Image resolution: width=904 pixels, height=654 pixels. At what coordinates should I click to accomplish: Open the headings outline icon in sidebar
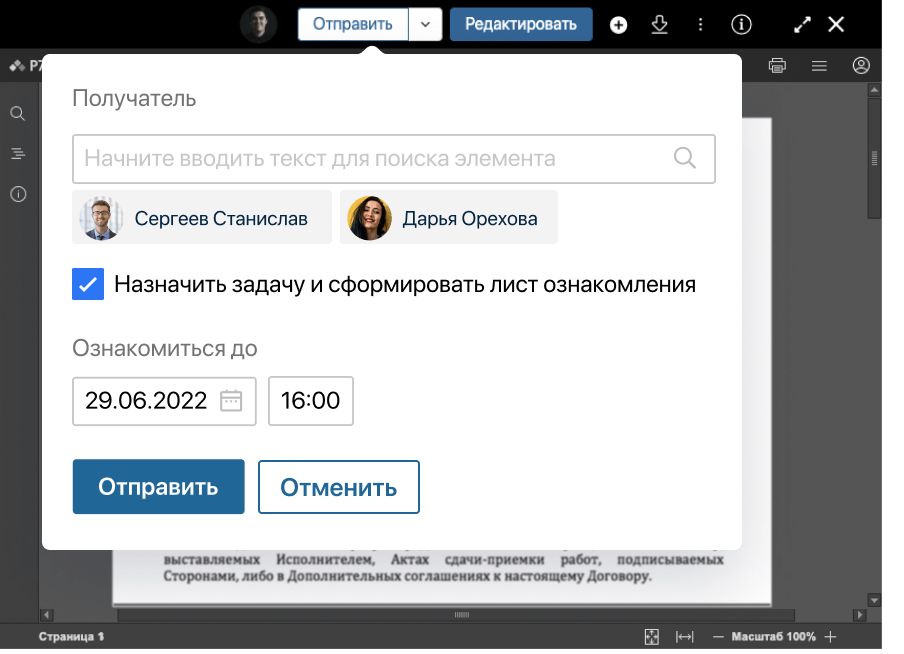(18, 153)
